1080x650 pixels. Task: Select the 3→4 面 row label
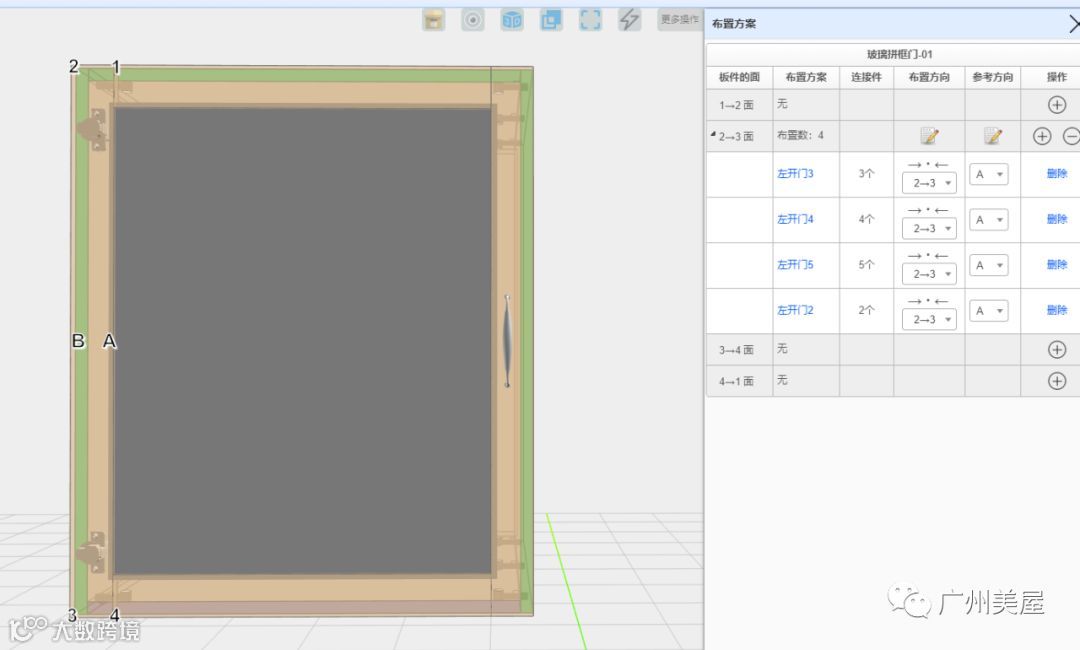point(736,350)
